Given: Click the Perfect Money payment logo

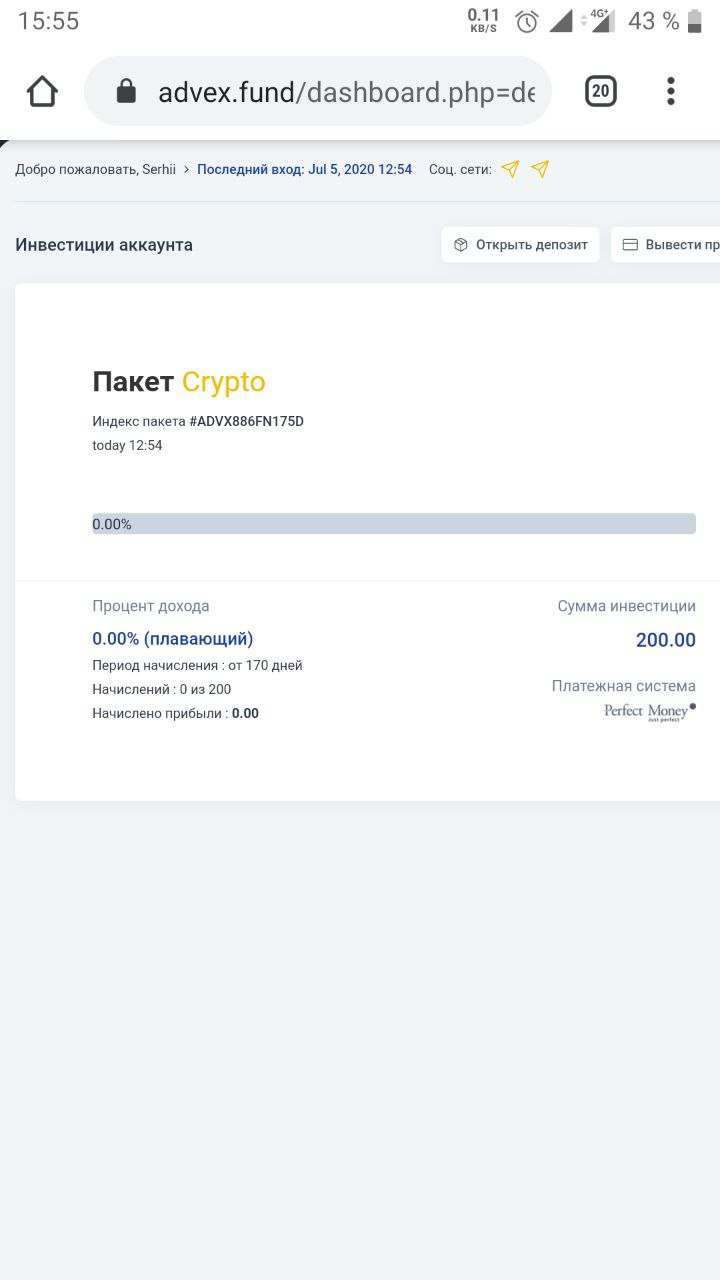Looking at the screenshot, I should point(649,712).
